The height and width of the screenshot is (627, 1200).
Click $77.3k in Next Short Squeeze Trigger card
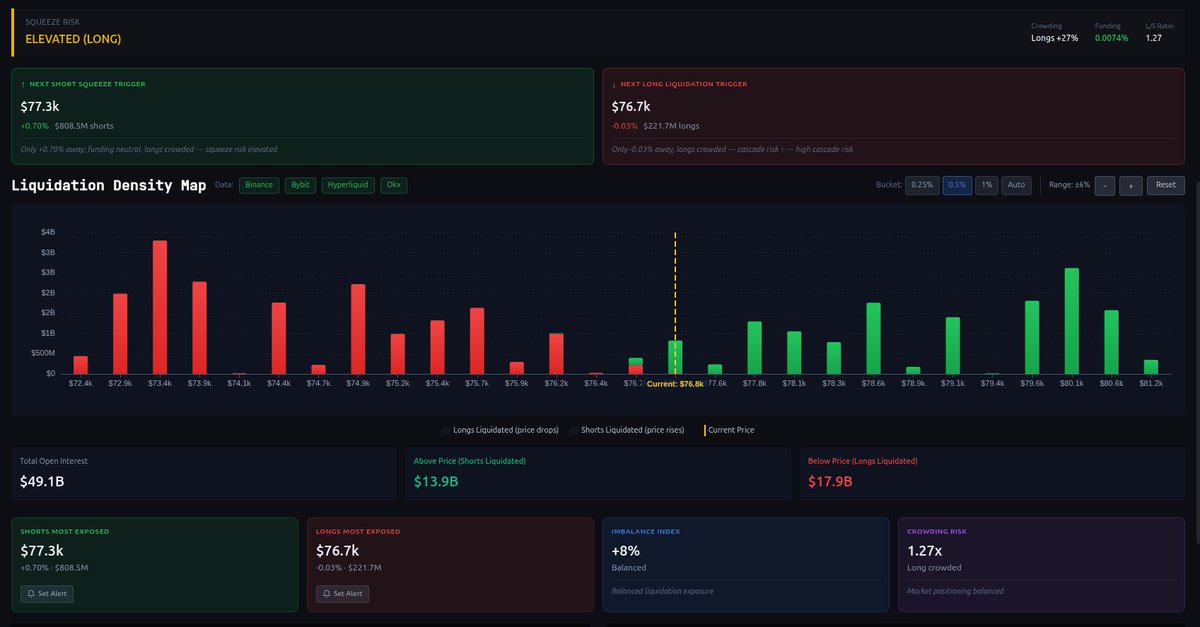coord(41,106)
